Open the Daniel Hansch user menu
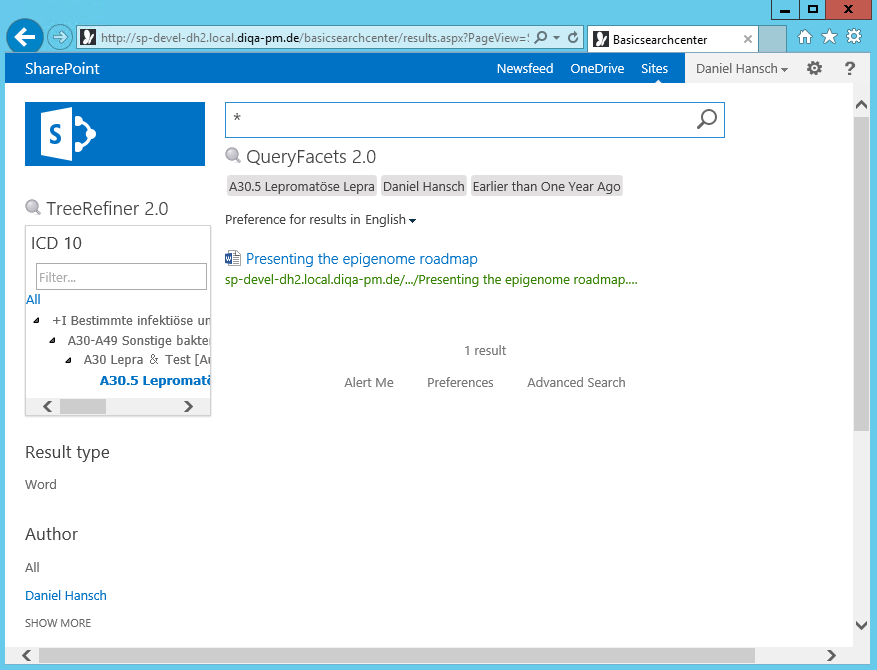Viewport: 877px width, 670px height. tap(741, 69)
